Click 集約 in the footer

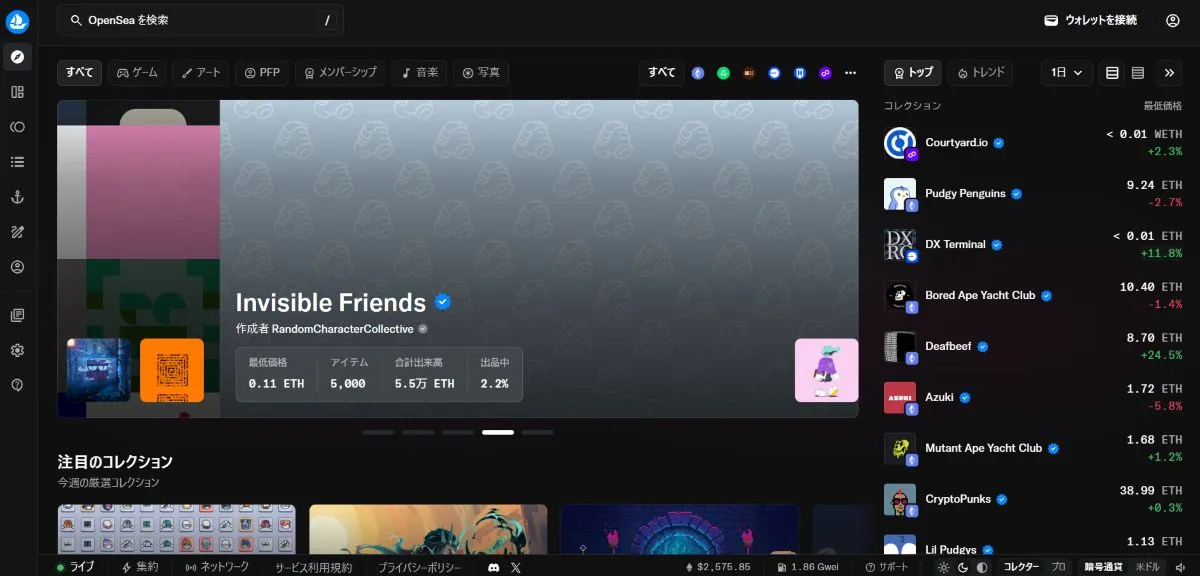(x=139, y=567)
